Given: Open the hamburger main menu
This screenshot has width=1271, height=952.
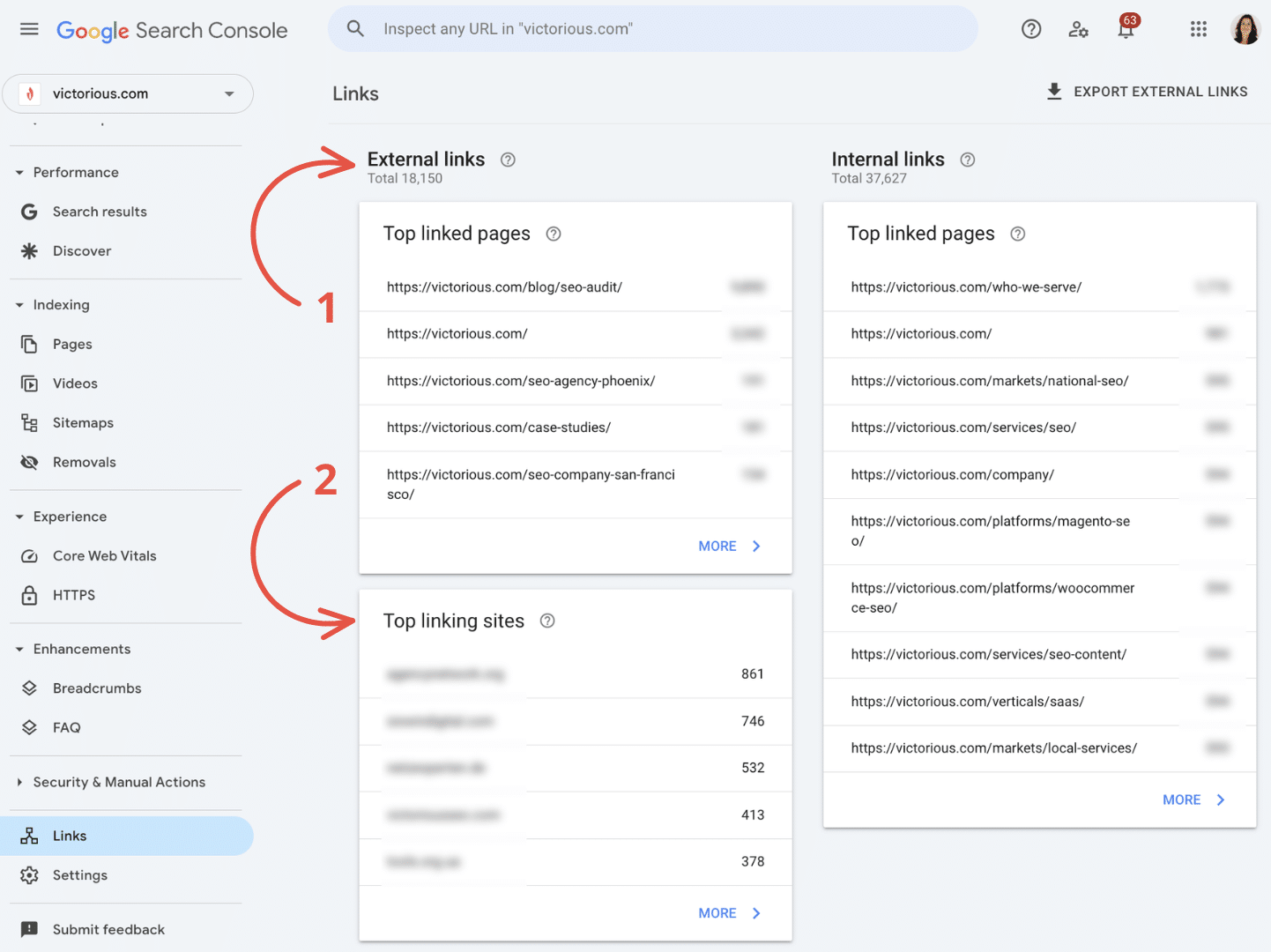Looking at the screenshot, I should pos(29,29).
